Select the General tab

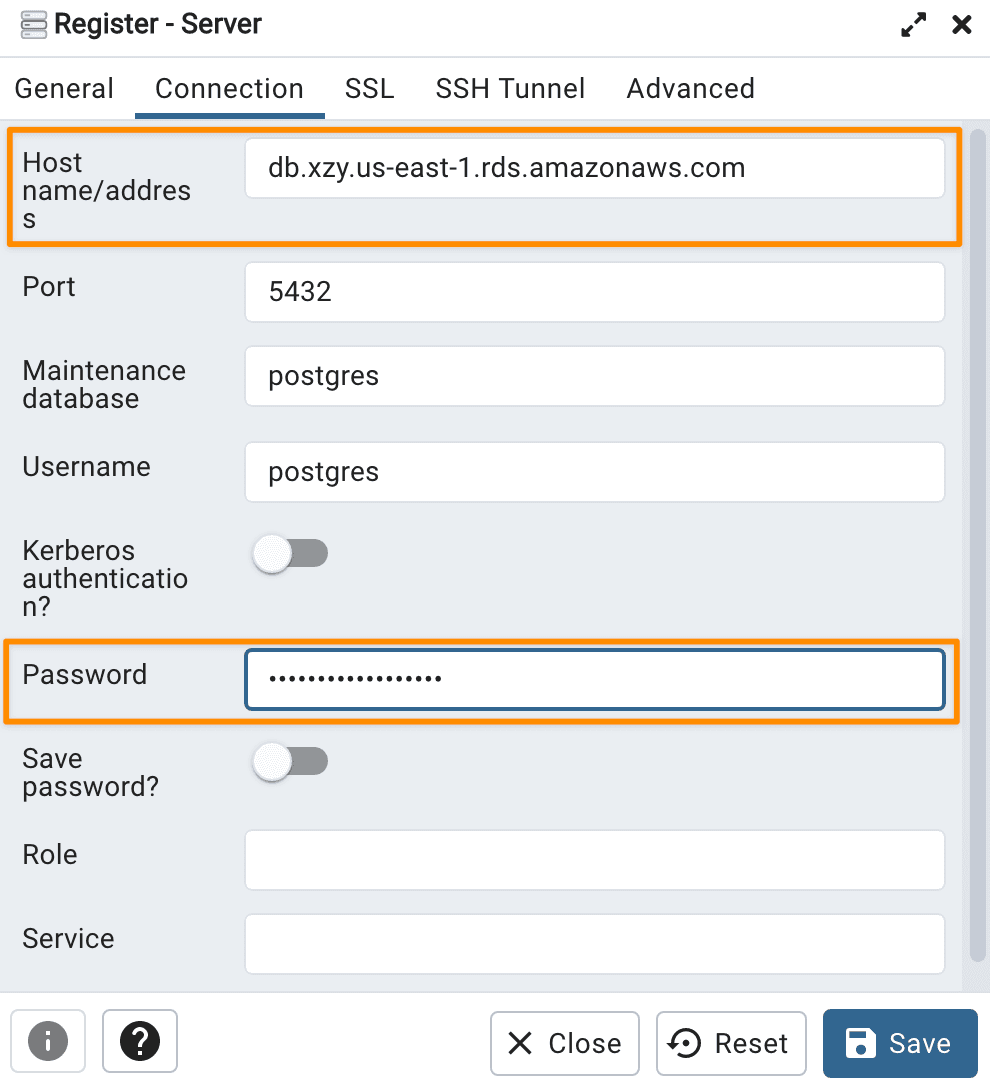64,89
